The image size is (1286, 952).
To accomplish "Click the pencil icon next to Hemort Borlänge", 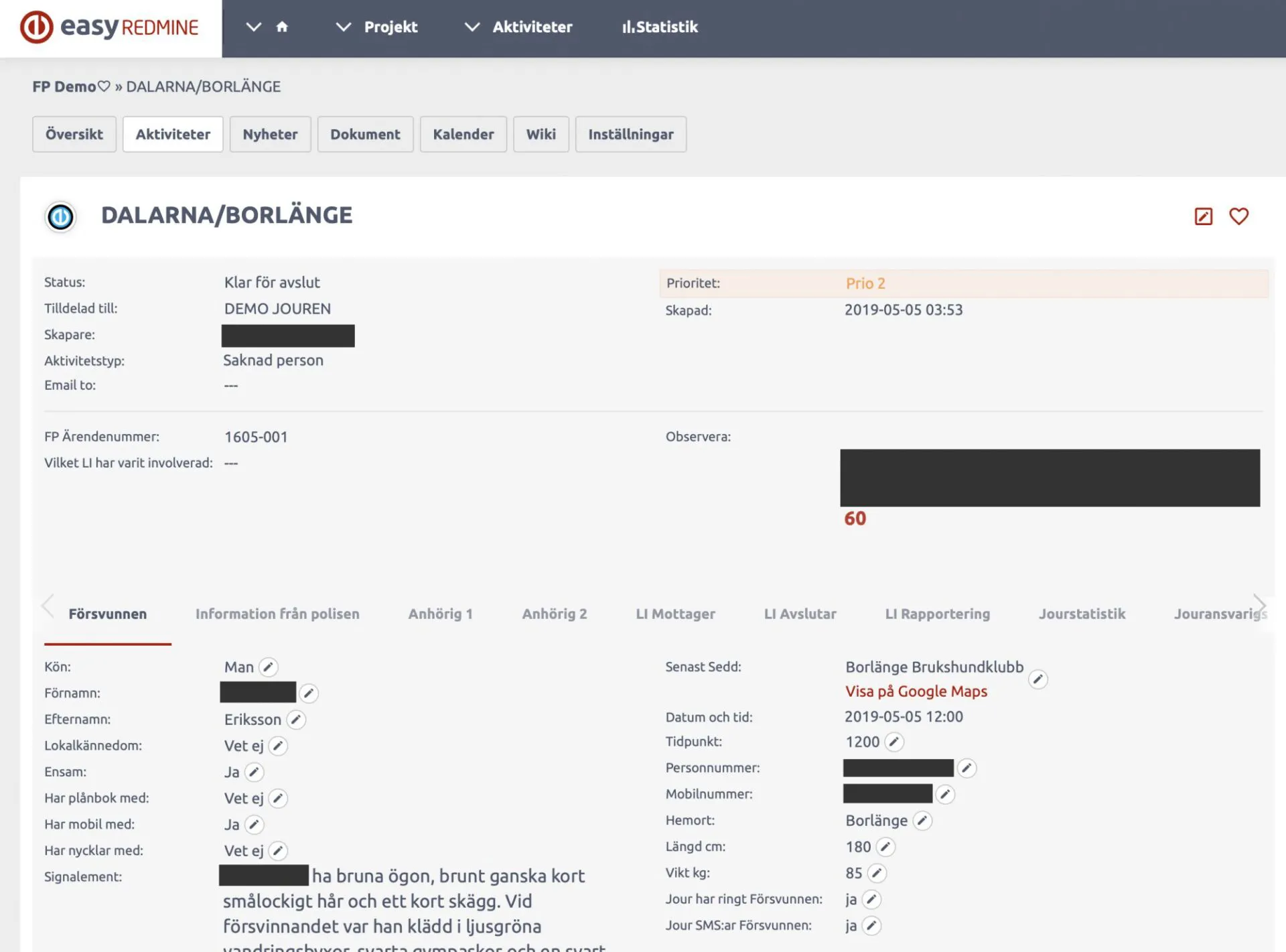I will pyautogui.click(x=922, y=821).
